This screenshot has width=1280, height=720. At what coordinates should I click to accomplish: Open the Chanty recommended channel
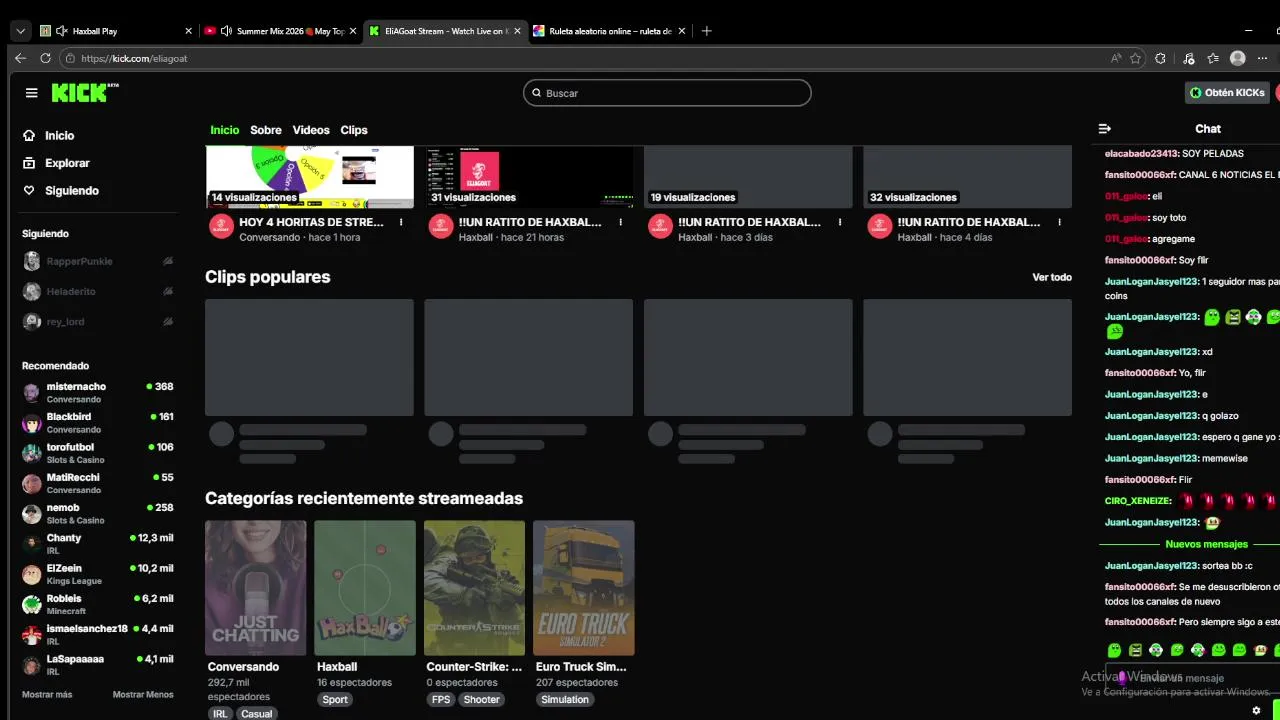98,543
